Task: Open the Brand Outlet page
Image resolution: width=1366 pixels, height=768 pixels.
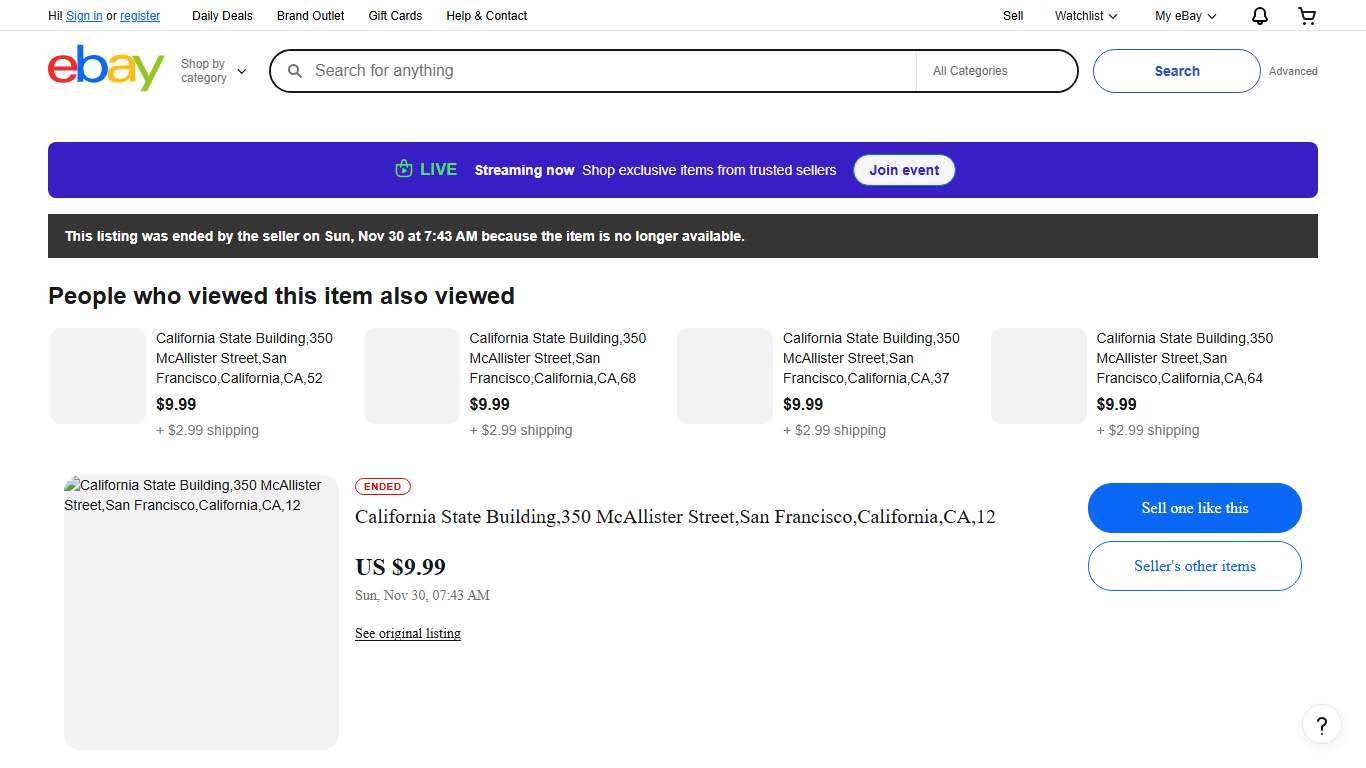Action: pyautogui.click(x=310, y=15)
